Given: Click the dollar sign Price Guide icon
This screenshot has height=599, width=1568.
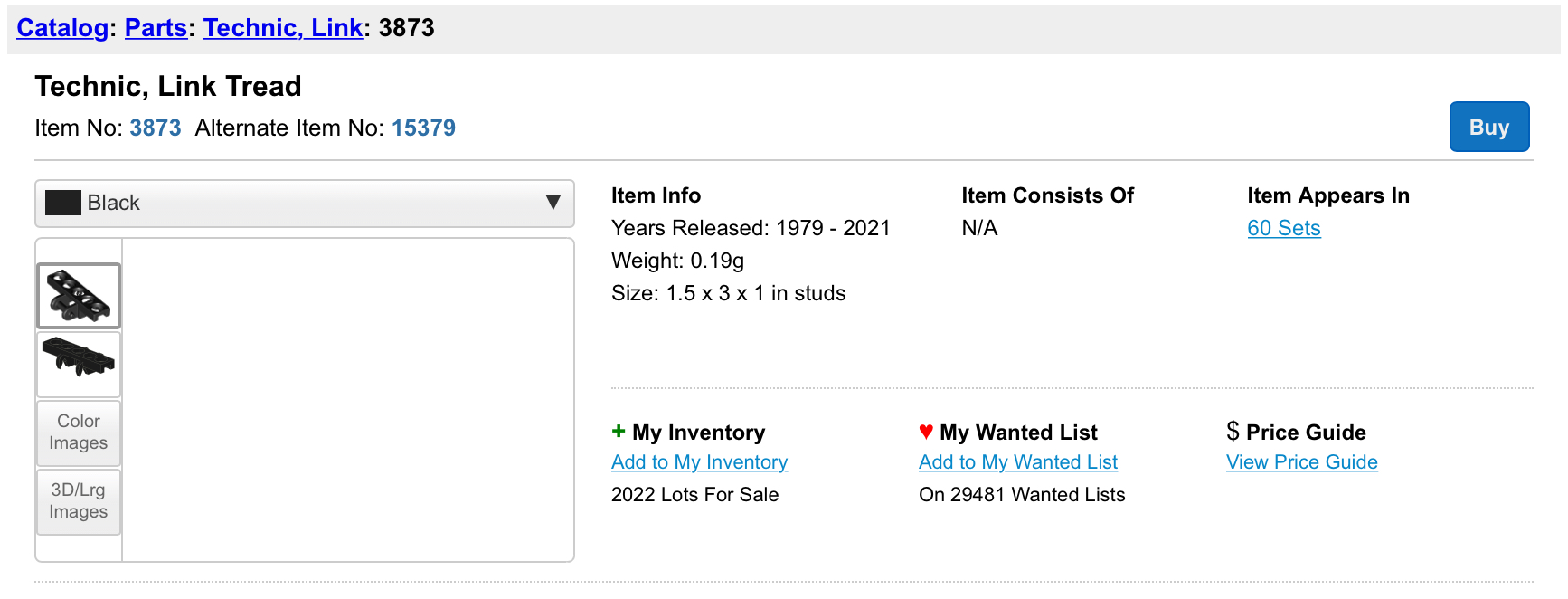Looking at the screenshot, I should coord(1233,432).
